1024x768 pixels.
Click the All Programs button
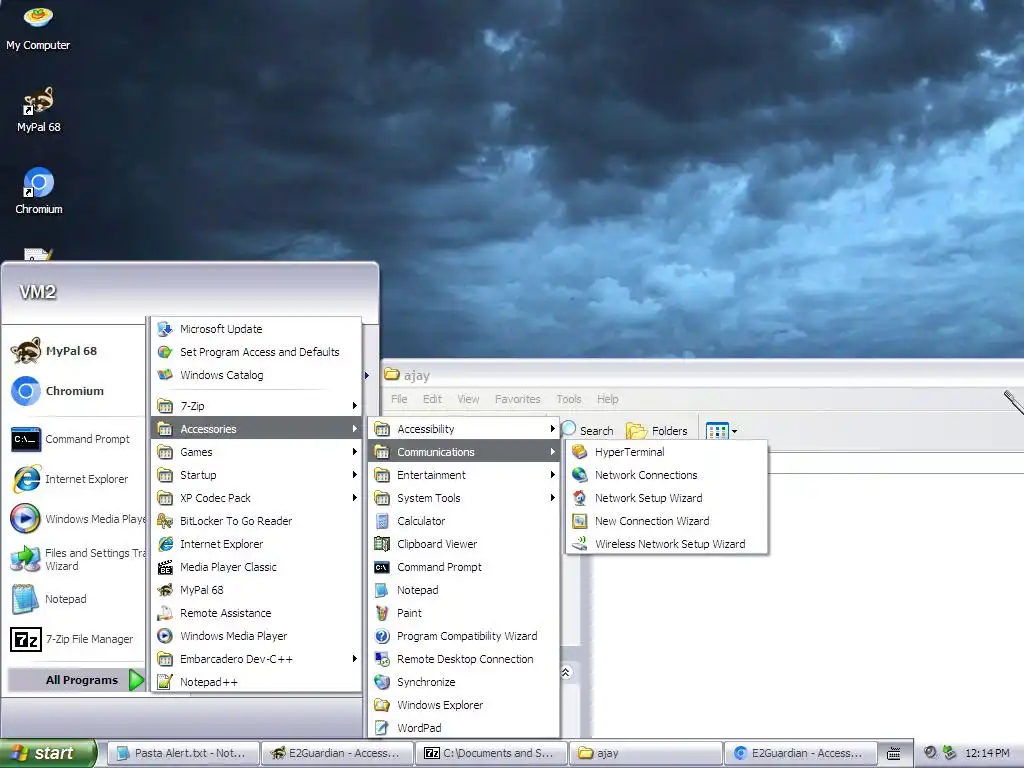pyautogui.click(x=76, y=680)
